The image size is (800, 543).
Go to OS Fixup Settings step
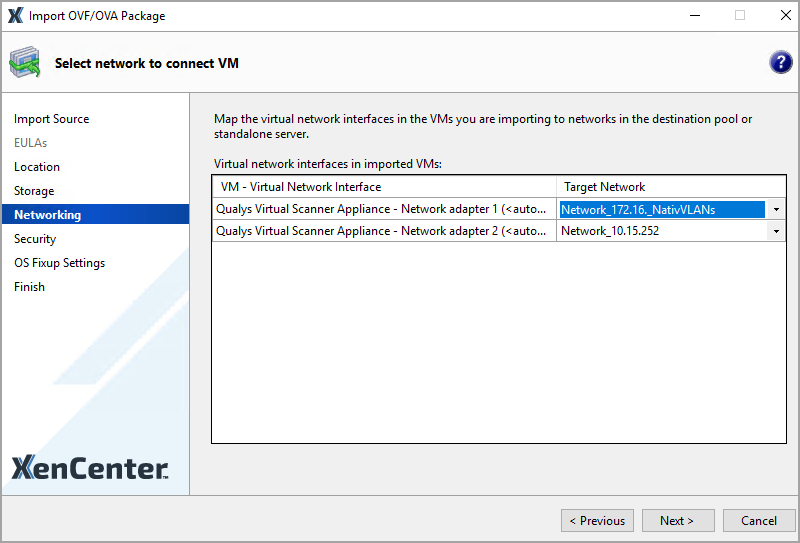[59, 263]
